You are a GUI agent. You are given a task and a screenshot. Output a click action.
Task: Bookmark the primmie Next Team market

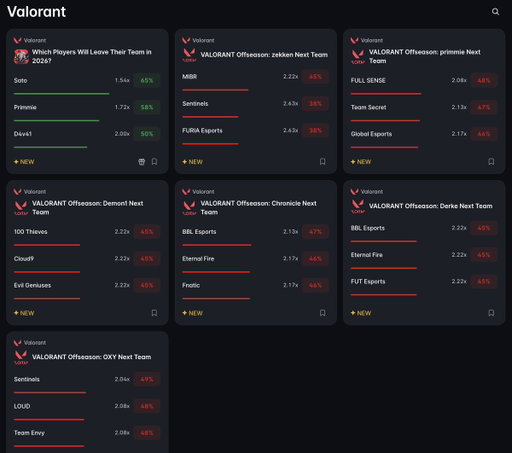(491, 162)
